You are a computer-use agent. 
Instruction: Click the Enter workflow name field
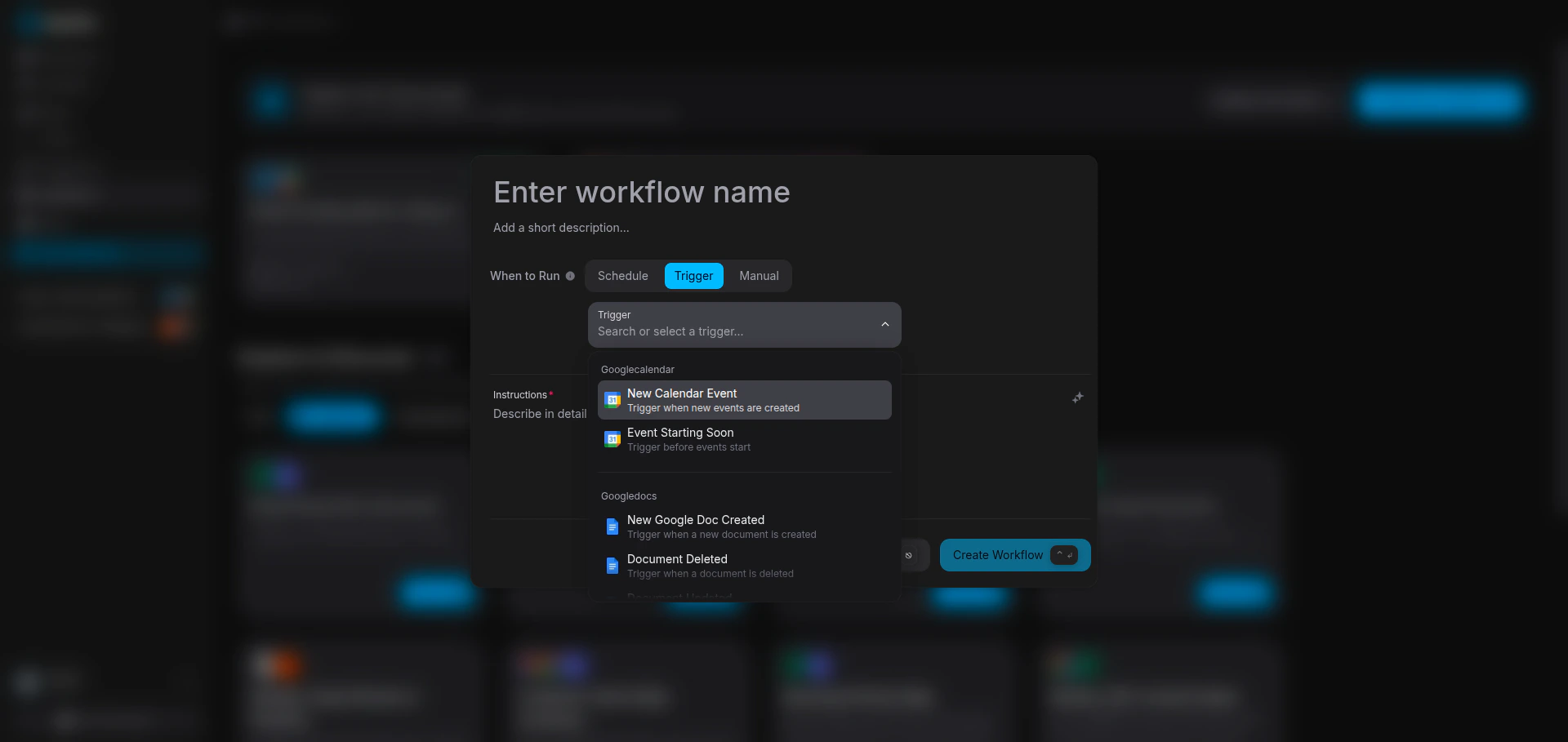coord(641,192)
